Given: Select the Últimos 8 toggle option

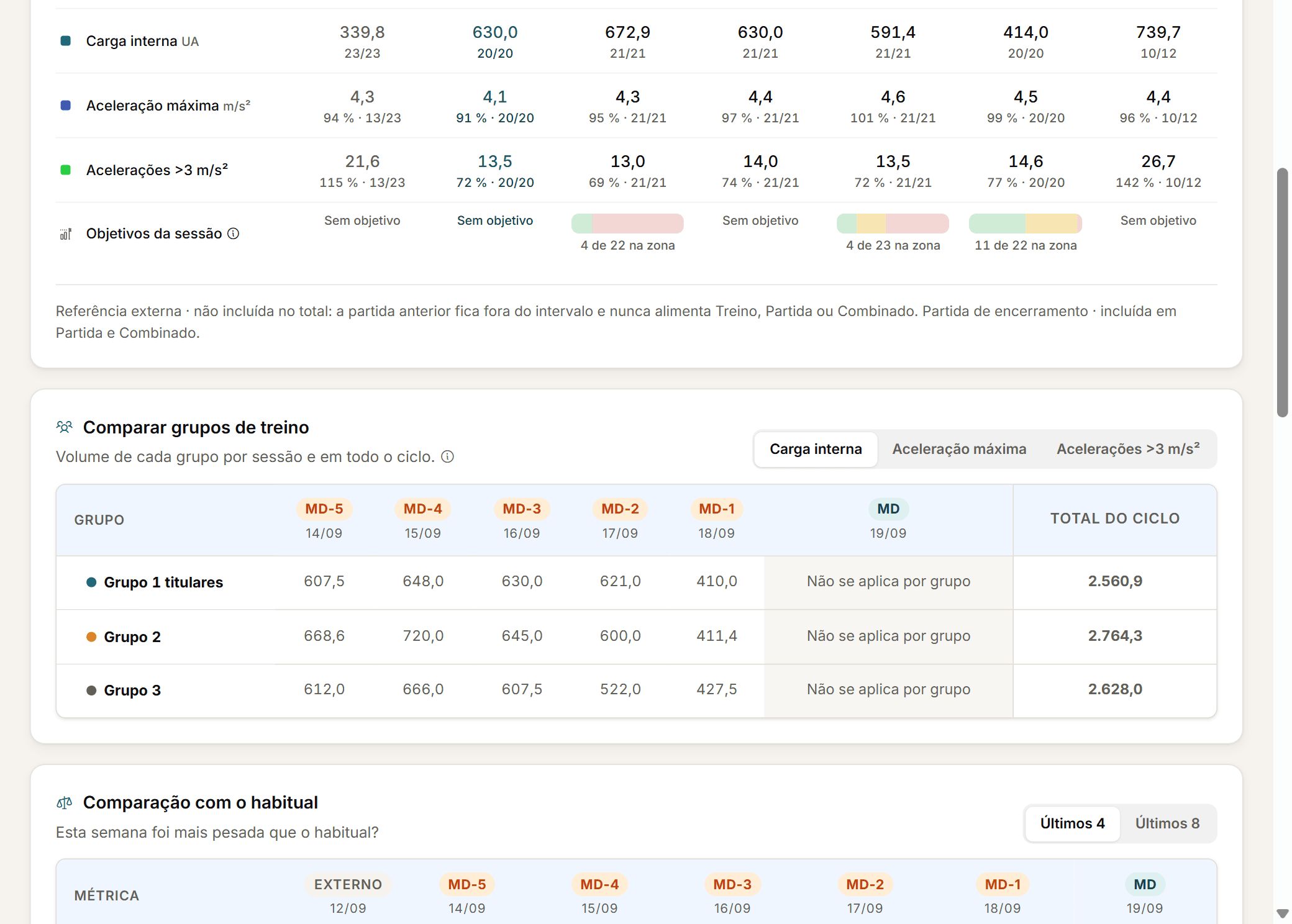Looking at the screenshot, I should click(1167, 823).
